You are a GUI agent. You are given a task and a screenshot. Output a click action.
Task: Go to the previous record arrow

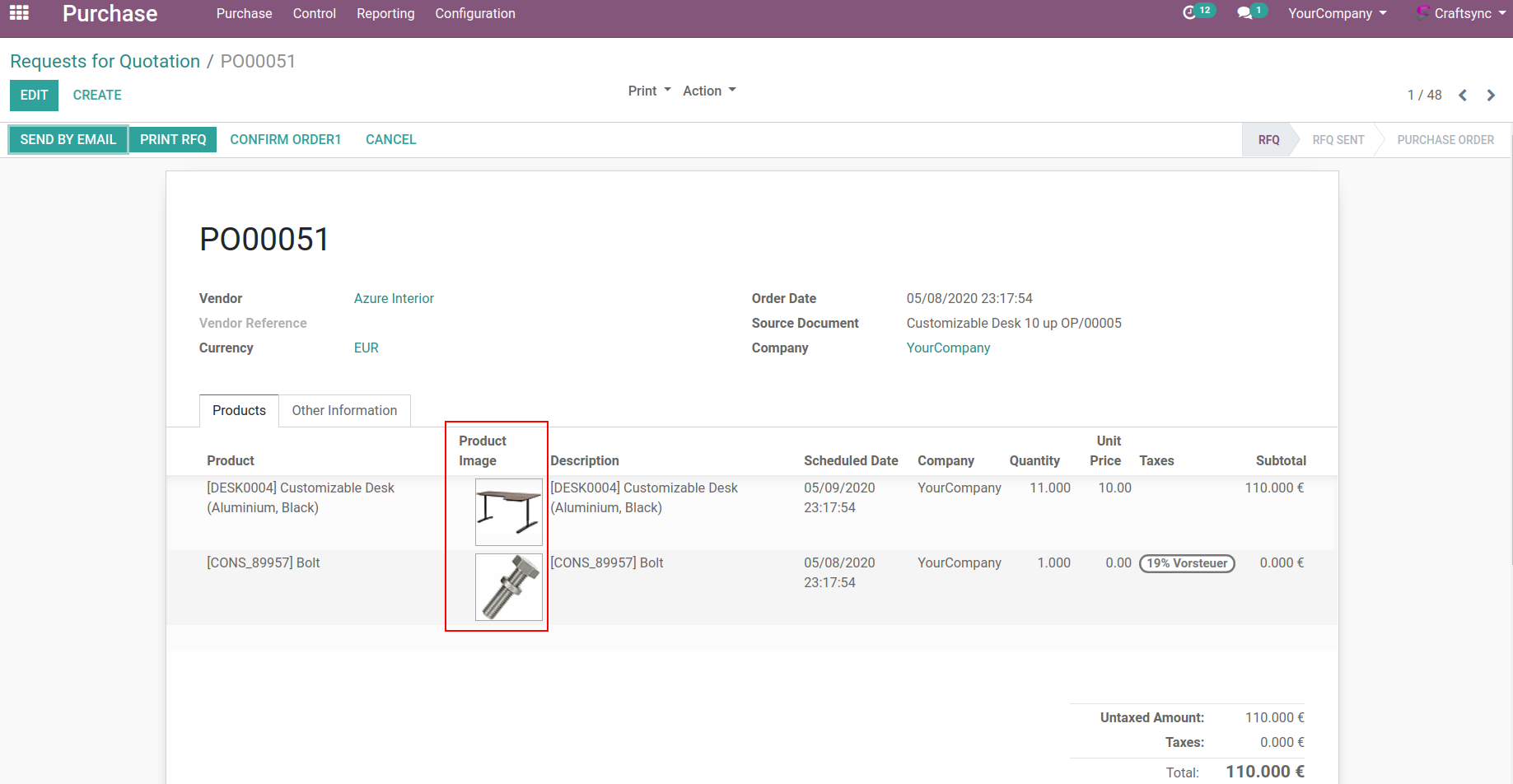tap(1463, 96)
